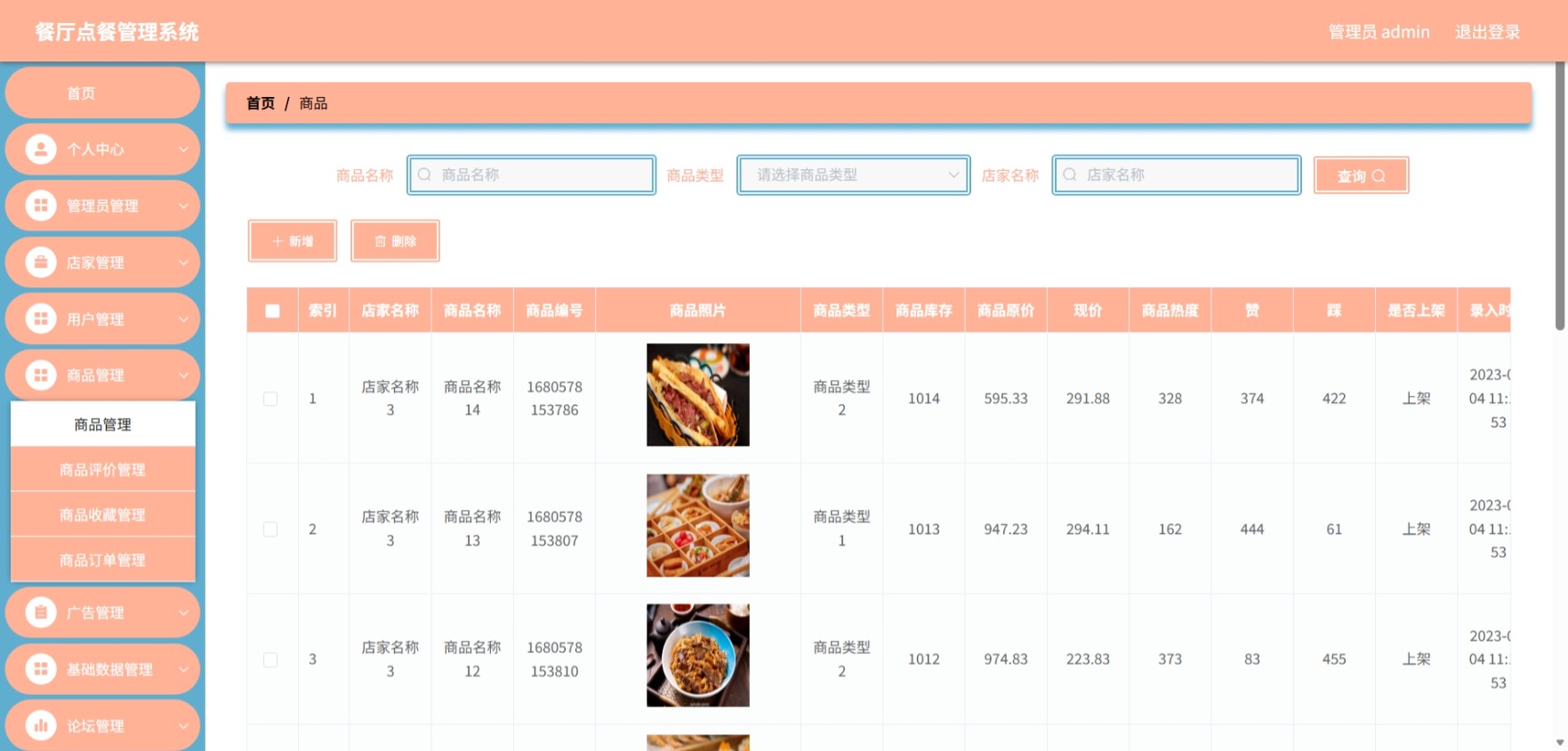Go to 首页 in sidebar
Screen dimensions: 1568x751
[102, 93]
